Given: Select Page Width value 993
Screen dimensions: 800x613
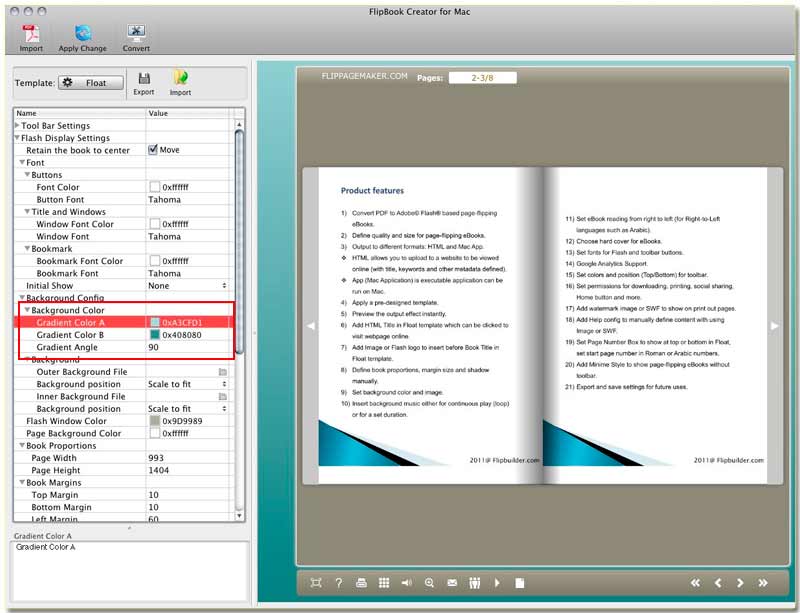Looking at the screenshot, I should (x=156, y=458).
